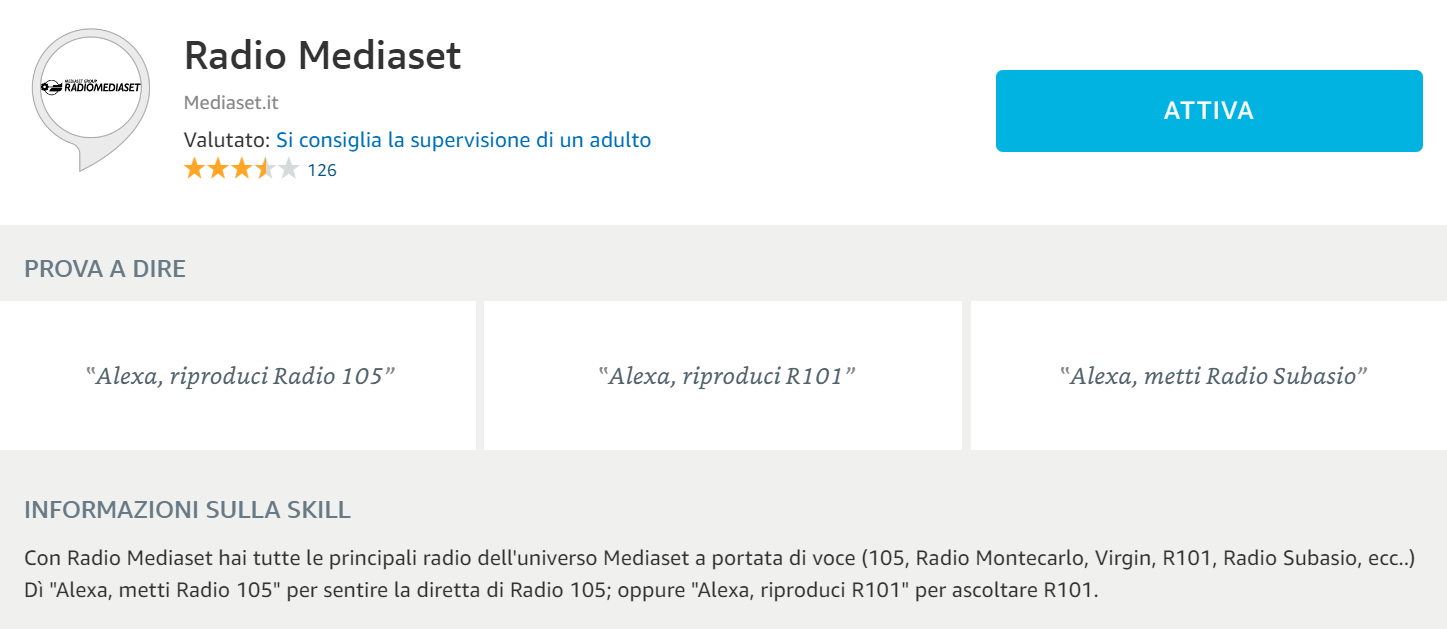Click the PROVA A DIRE section header
This screenshot has width=1447, height=629.
tap(105, 269)
